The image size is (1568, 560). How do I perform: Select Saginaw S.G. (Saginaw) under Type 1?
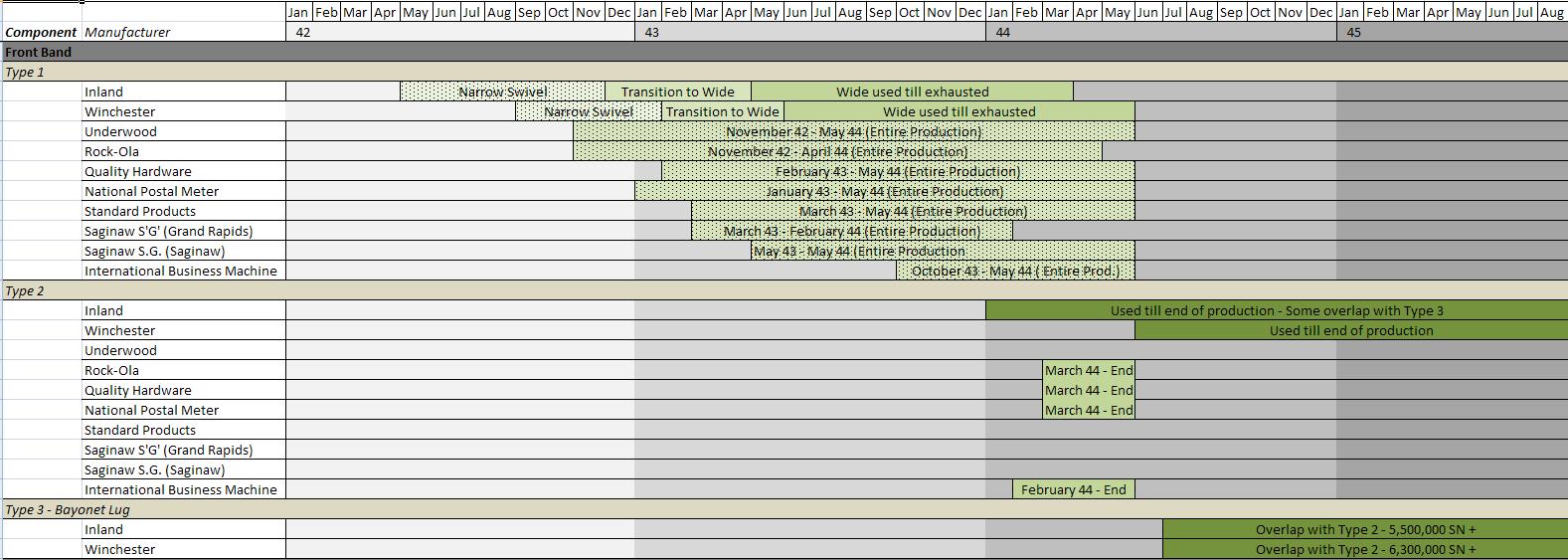pos(184,251)
